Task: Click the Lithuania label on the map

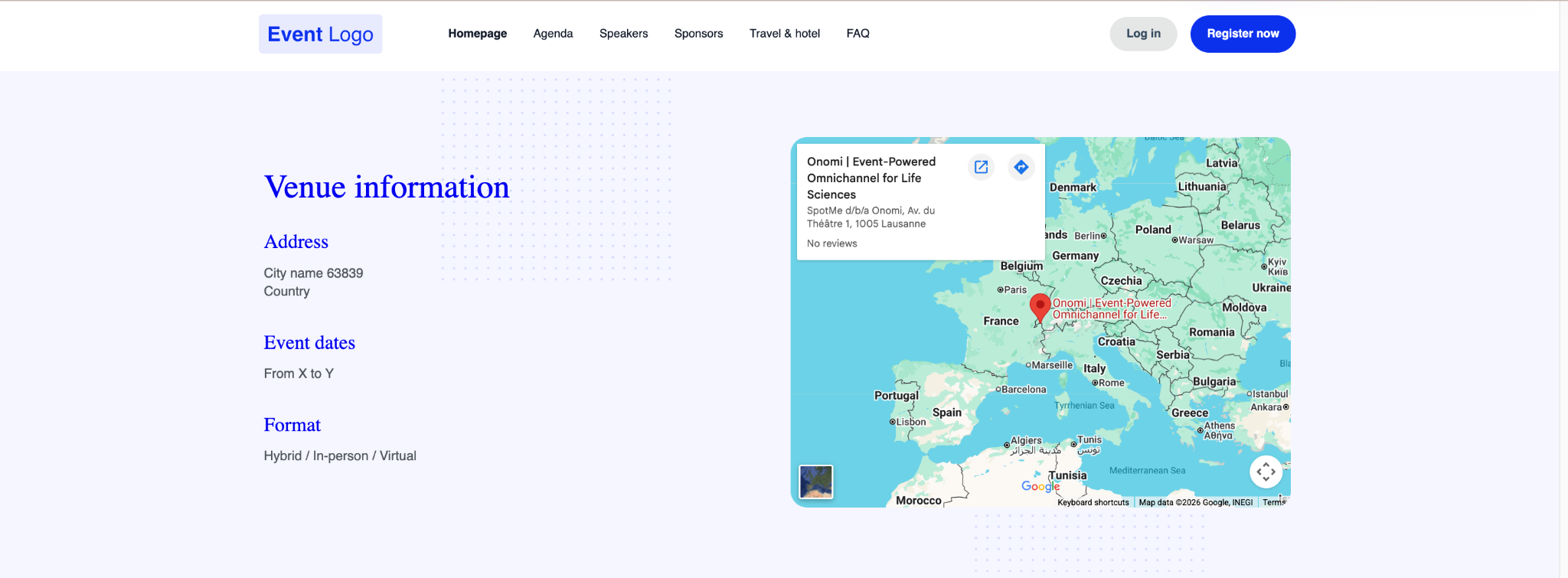Action: pyautogui.click(x=1202, y=187)
